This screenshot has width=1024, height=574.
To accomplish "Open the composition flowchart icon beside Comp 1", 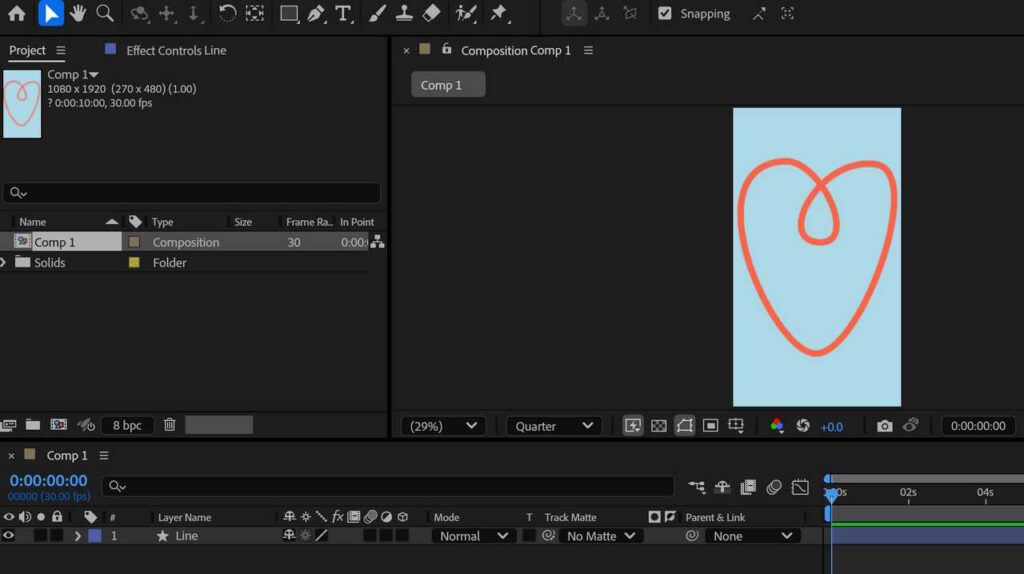I will pyautogui.click(x=377, y=242).
